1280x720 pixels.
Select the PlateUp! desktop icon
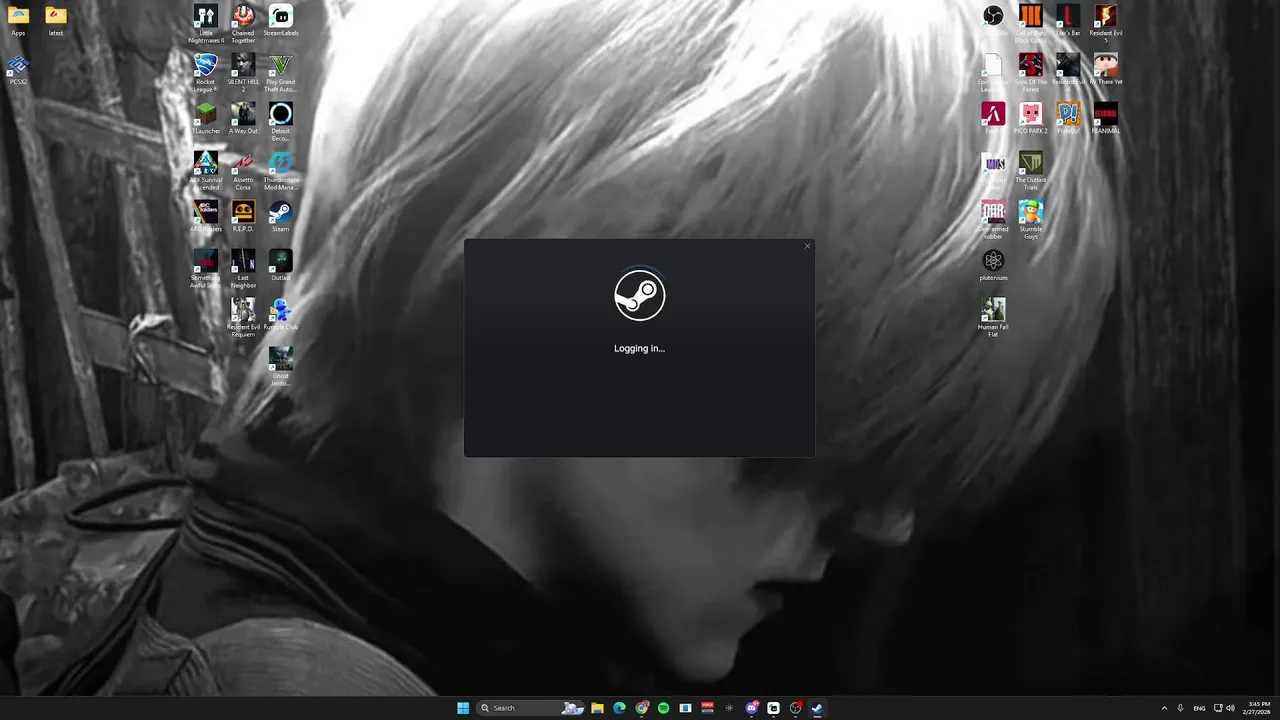1068,119
